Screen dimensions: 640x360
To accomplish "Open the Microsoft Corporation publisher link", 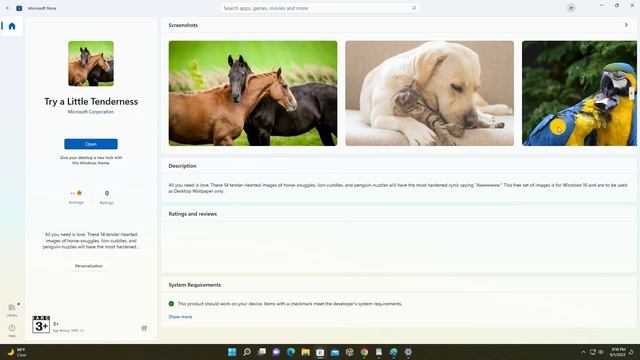I will [91, 111].
